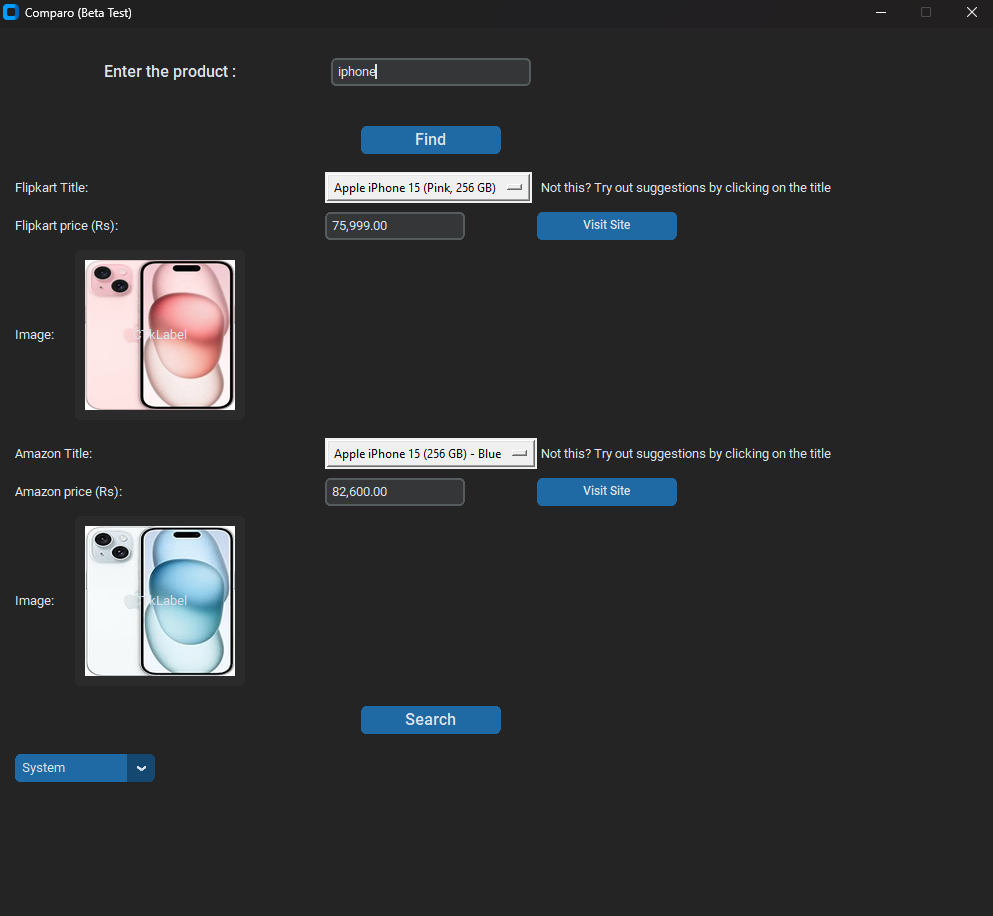Click the Comparo app icon in title bar
Image resolution: width=993 pixels, height=916 pixels.
[x=12, y=13]
